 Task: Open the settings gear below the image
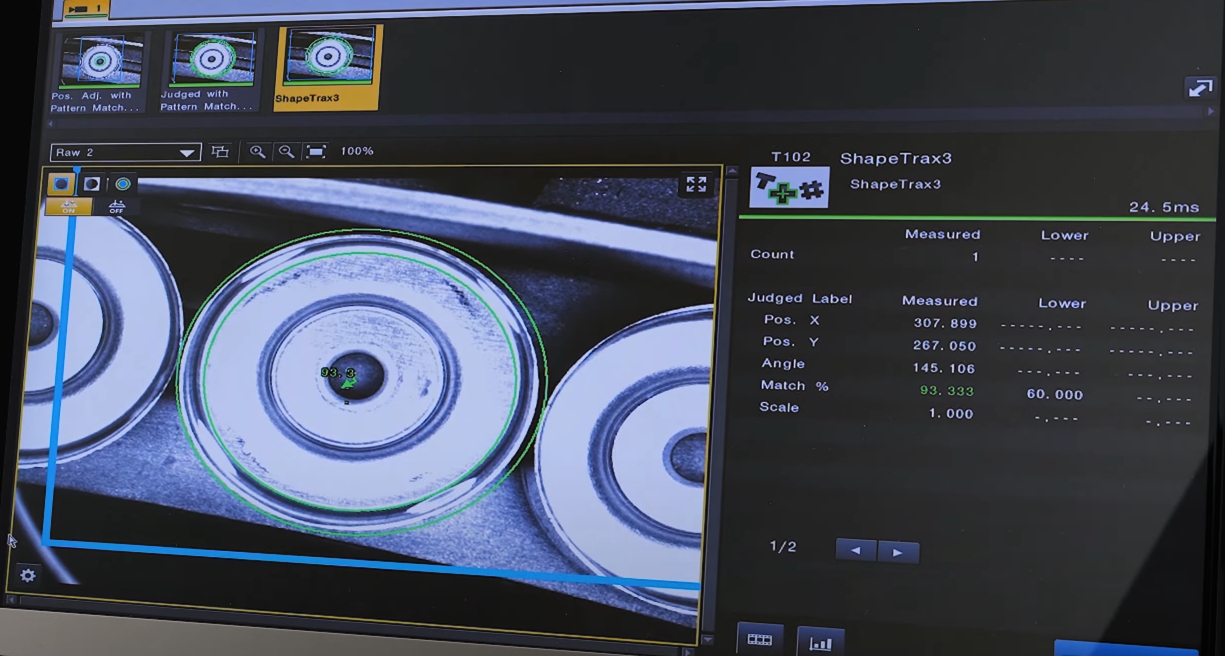point(28,575)
